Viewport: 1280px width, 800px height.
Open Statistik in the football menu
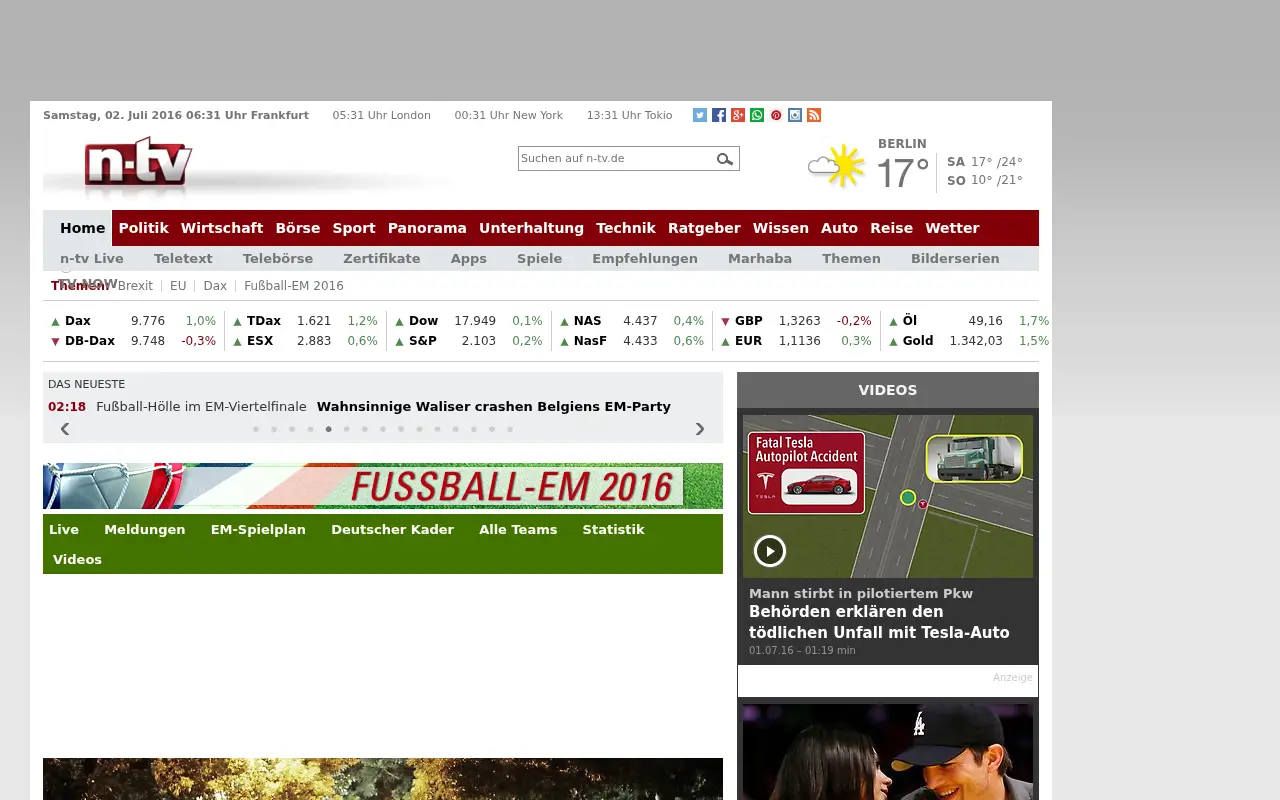(613, 530)
